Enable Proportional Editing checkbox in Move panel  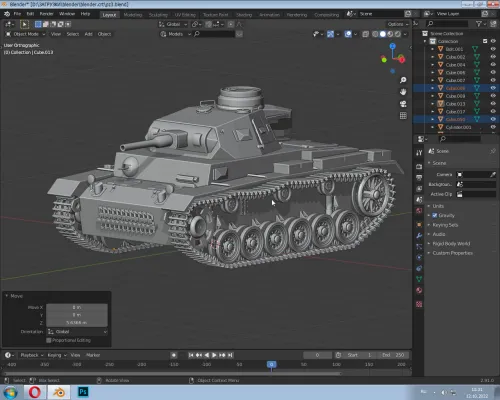coord(49,340)
